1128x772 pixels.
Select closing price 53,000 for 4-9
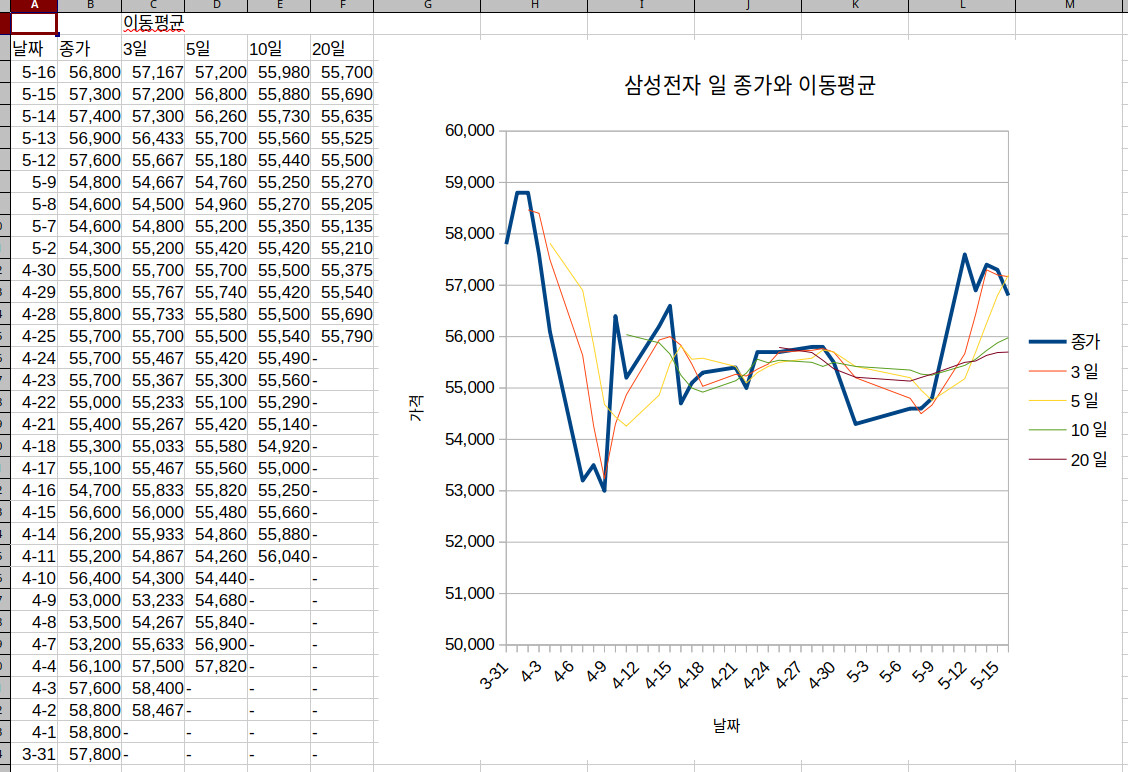click(90, 600)
